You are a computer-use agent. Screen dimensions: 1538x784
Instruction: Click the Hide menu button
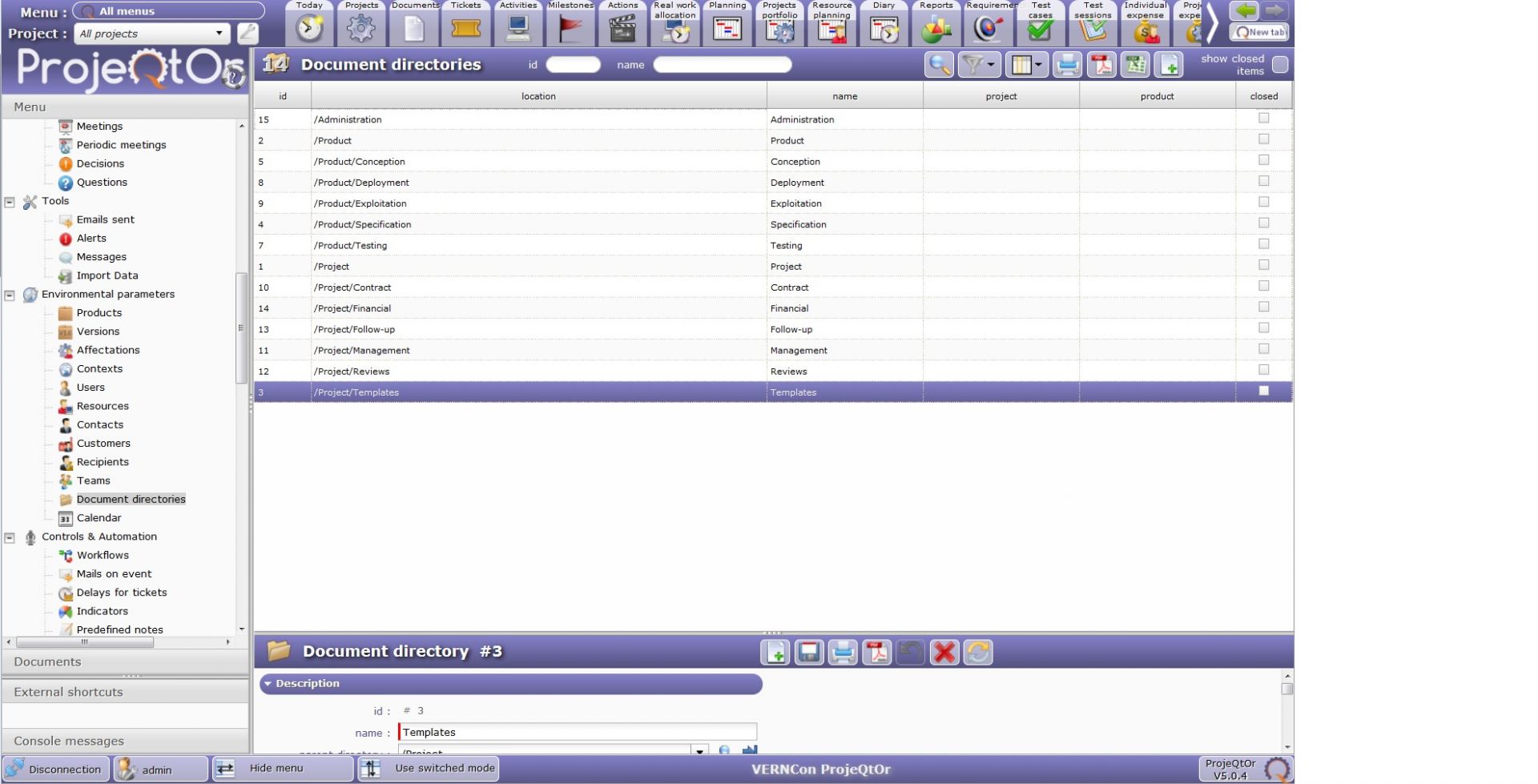276,769
